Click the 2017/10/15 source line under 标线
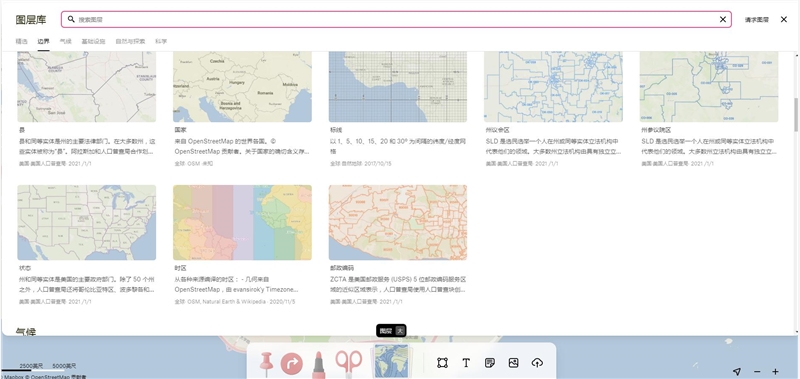The image size is (800, 379). [361, 164]
